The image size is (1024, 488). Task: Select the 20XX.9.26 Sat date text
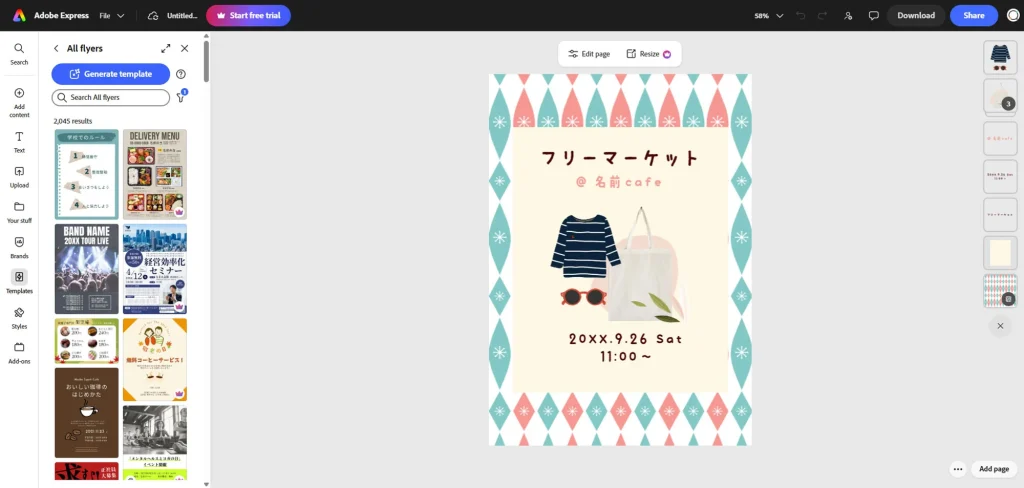click(x=625, y=339)
